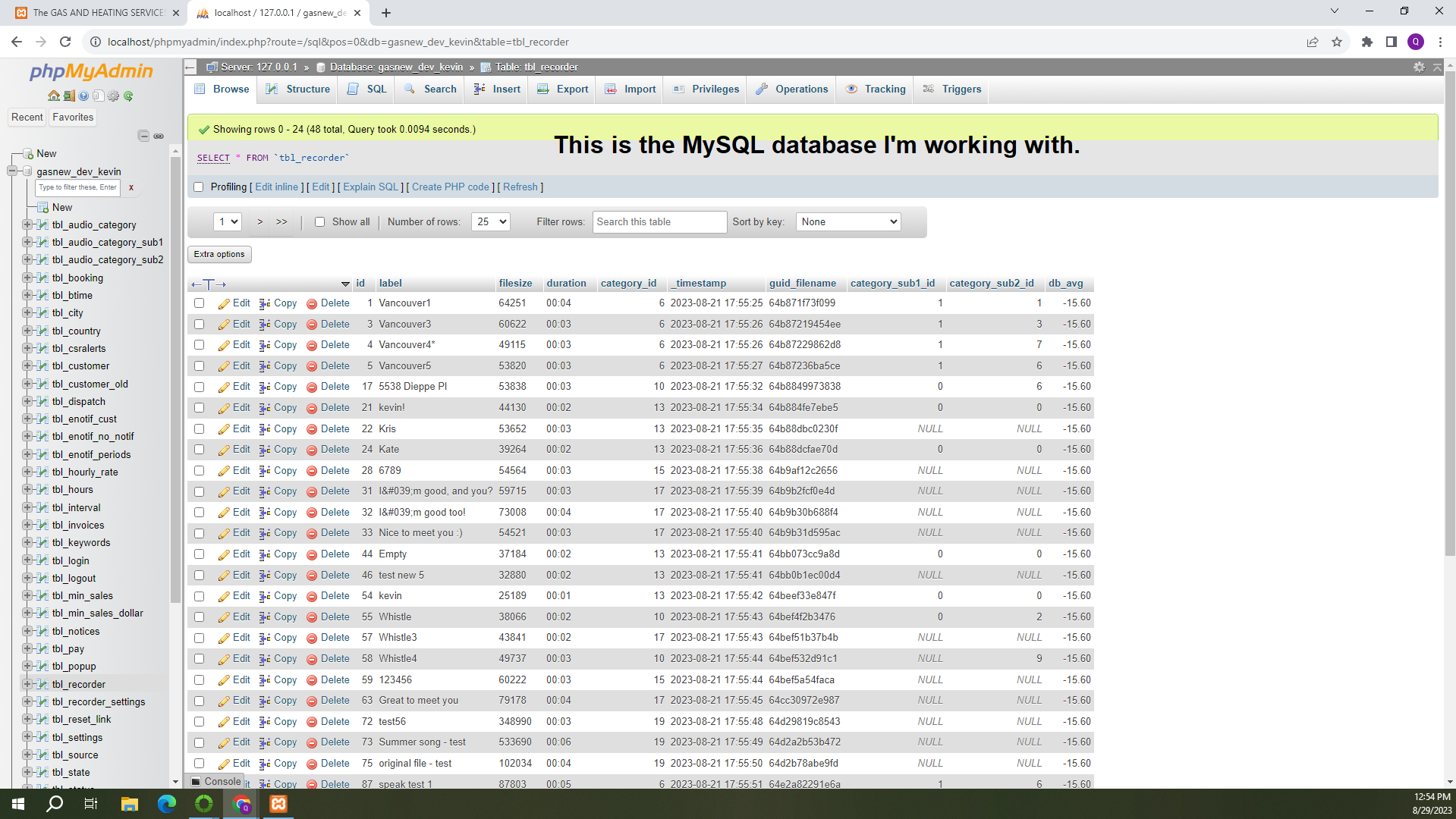This screenshot has width=1456, height=819.
Task: Create new database via New database icon
Action: [x=28, y=154]
